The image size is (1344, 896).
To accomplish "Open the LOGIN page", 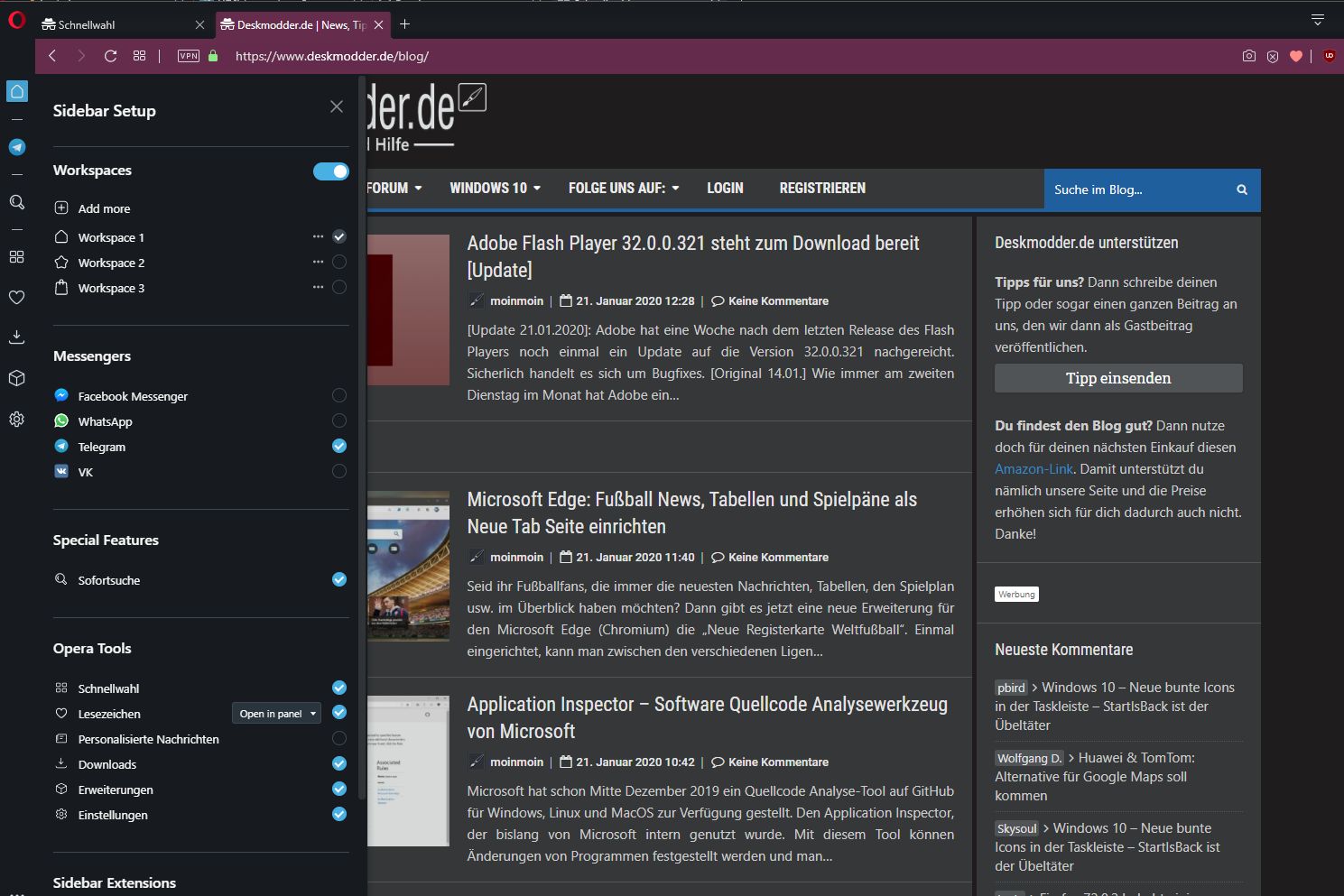I will pos(725,188).
